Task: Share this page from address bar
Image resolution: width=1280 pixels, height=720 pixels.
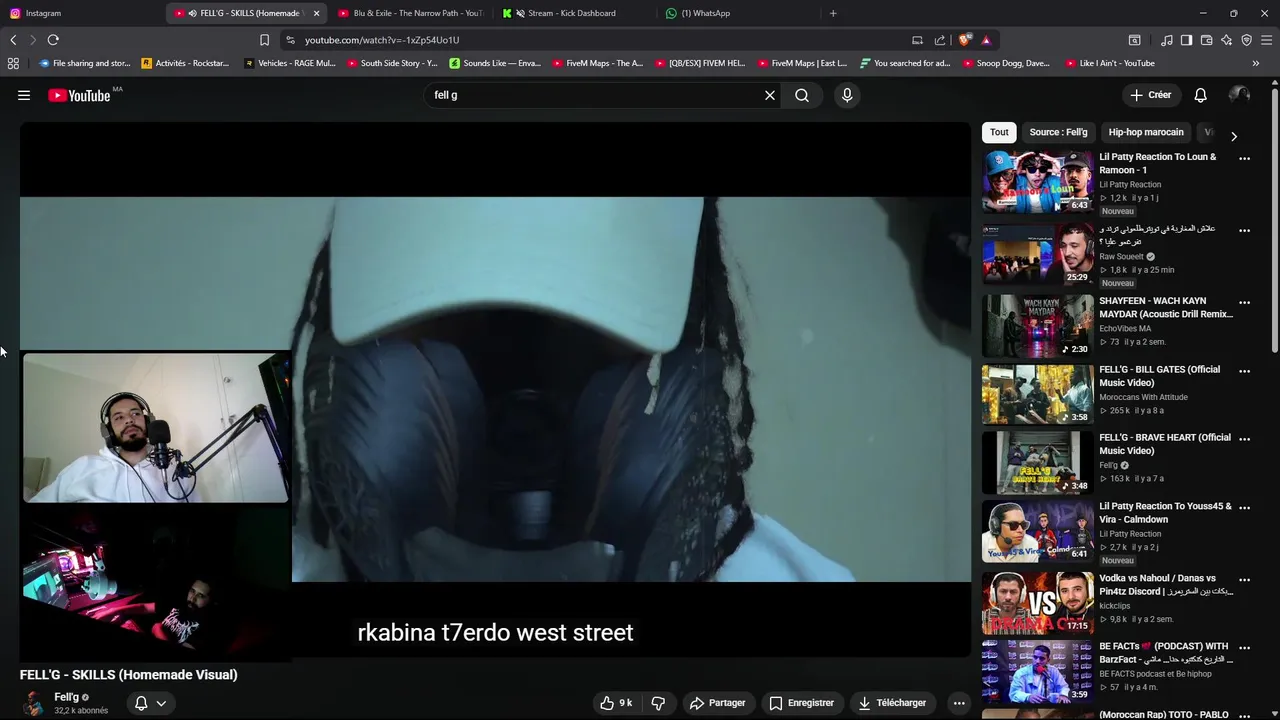Action: 940,40
